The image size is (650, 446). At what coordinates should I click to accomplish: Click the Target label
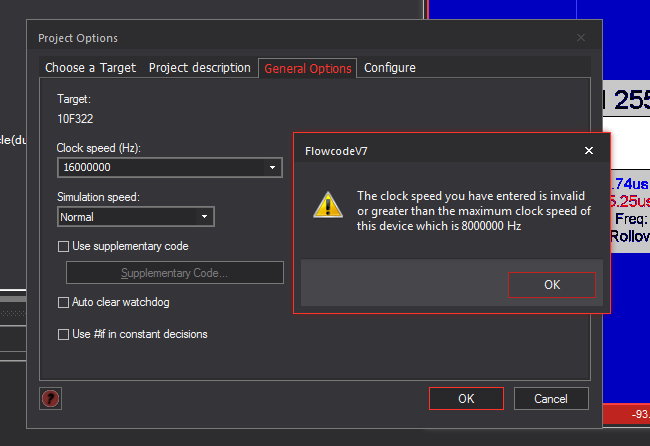(74, 99)
